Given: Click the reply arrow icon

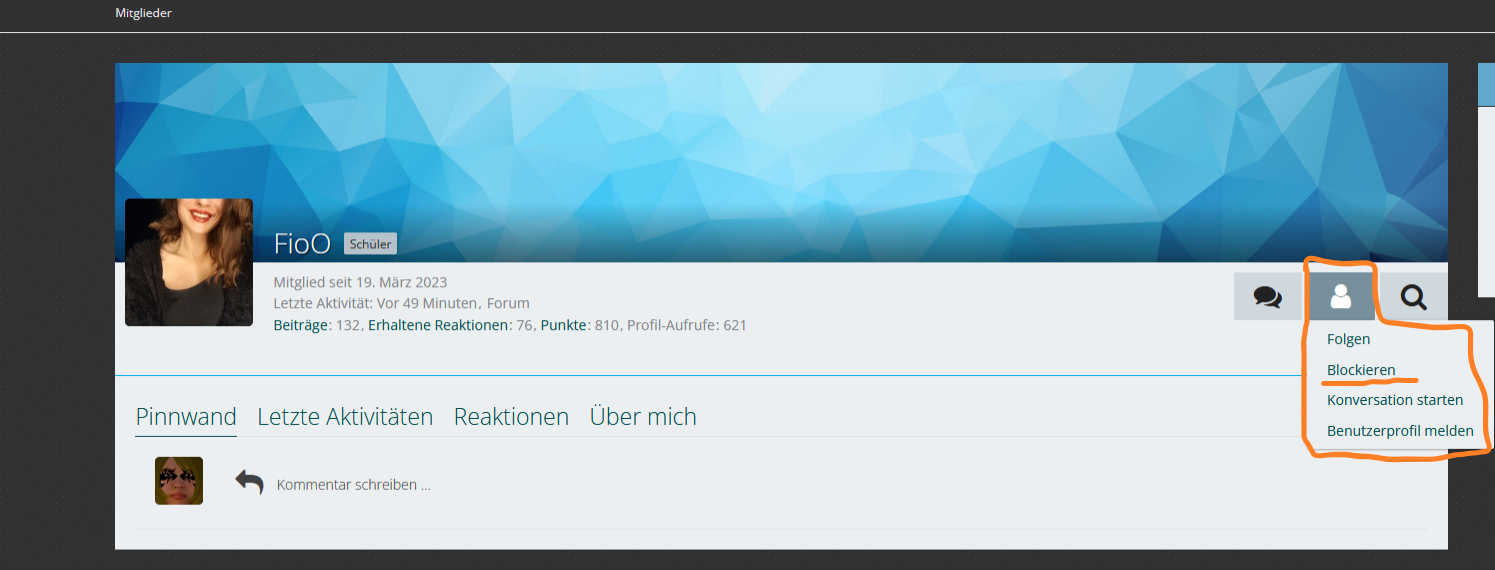Looking at the screenshot, I should pos(249,483).
